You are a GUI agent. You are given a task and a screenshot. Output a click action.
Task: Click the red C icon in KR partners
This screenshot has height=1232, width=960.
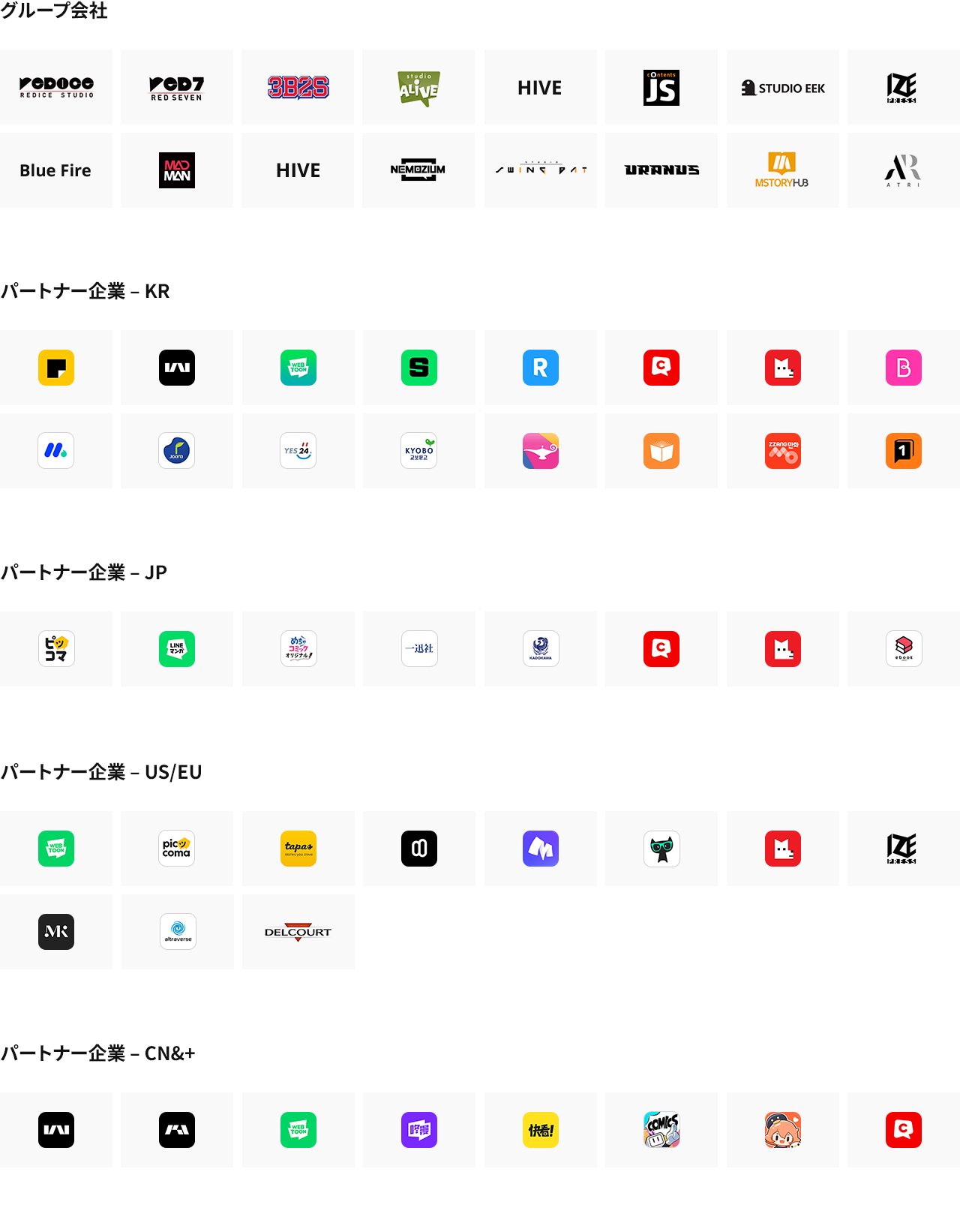coord(661,368)
